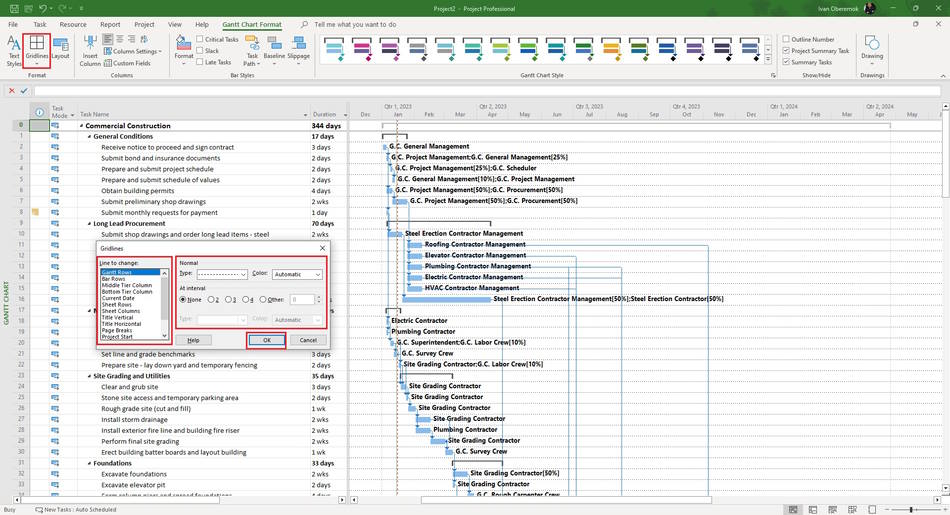Collapse the Long Lead Procurement group

pyautogui.click(x=90, y=224)
